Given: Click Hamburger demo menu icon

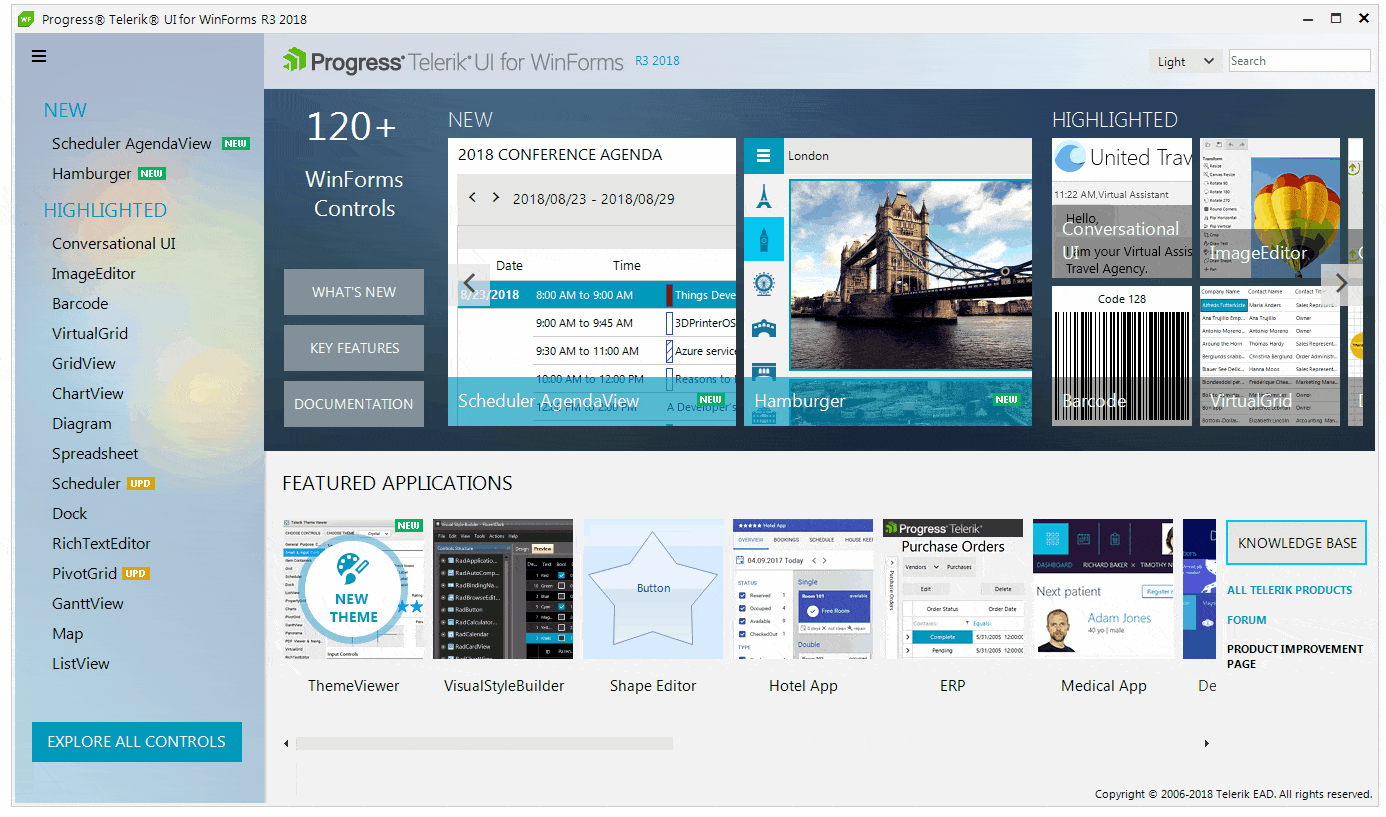Looking at the screenshot, I should pyautogui.click(x=763, y=156).
